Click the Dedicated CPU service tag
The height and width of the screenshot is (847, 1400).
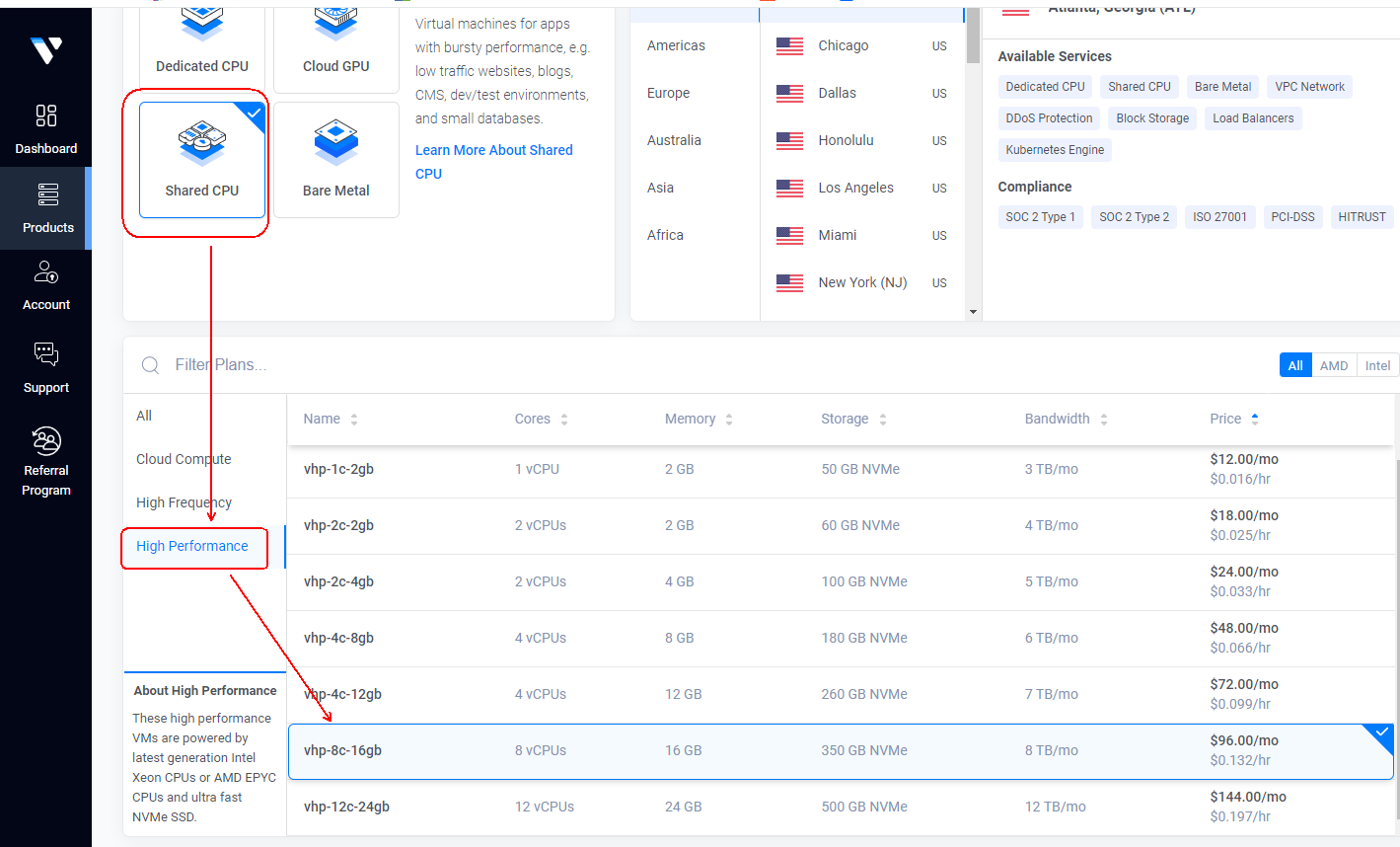coord(1045,87)
